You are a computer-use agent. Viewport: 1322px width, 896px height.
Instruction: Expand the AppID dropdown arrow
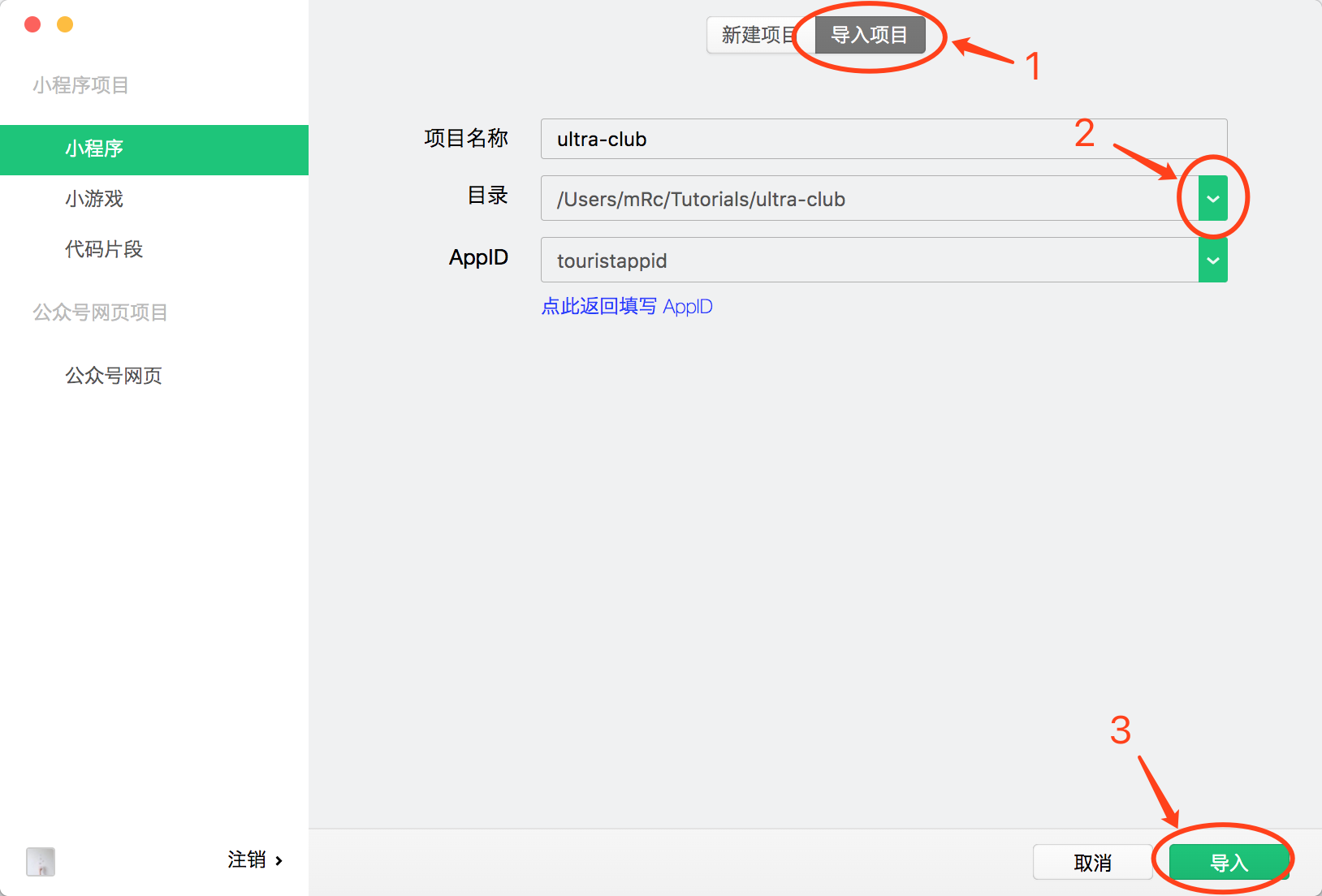pyautogui.click(x=1212, y=260)
